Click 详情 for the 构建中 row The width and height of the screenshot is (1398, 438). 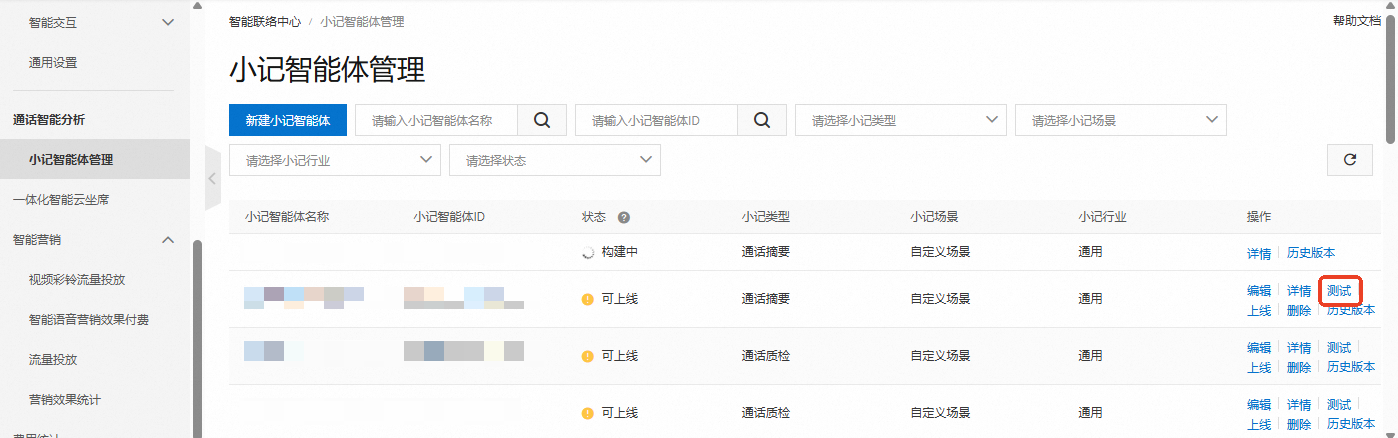(1259, 253)
